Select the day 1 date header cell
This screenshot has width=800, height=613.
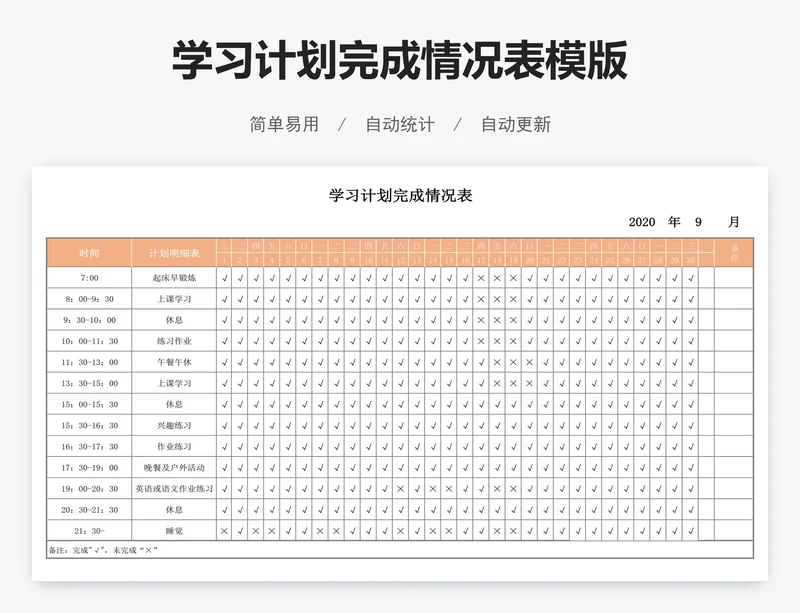224,260
